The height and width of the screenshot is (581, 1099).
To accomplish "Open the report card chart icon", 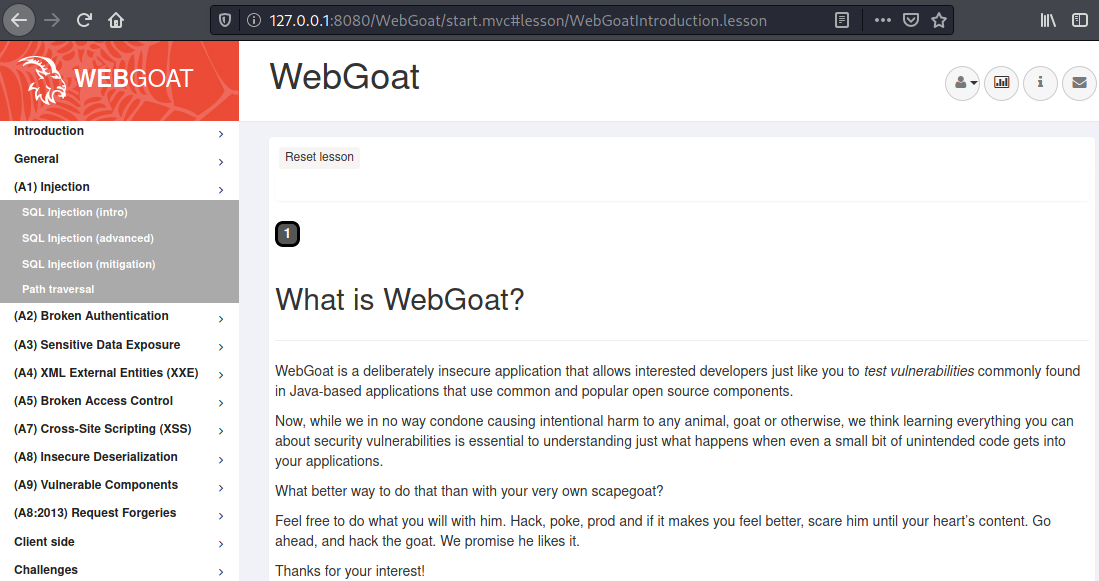I will tap(1002, 83).
